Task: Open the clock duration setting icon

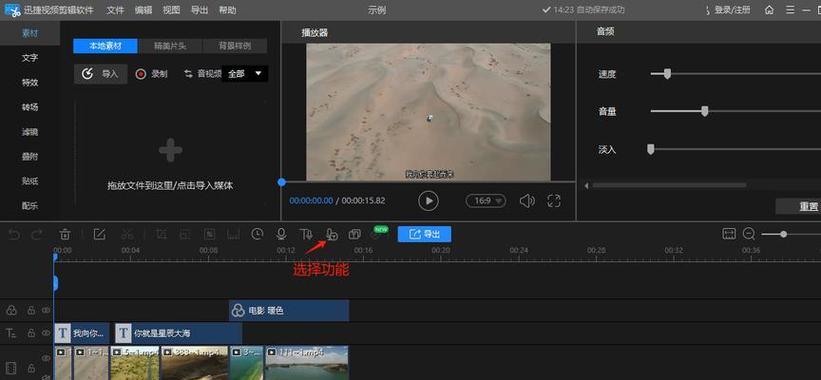Action: [x=257, y=234]
